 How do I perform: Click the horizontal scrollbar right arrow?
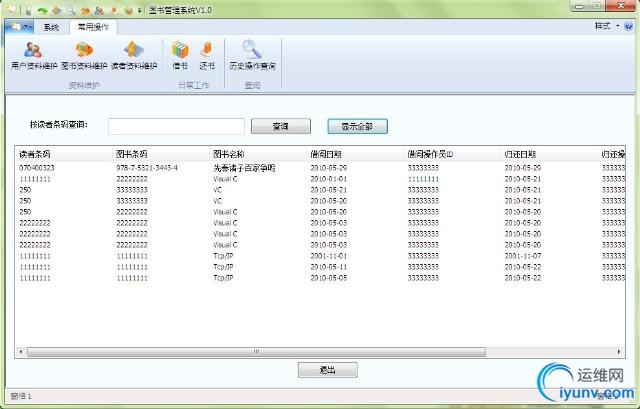click(619, 351)
